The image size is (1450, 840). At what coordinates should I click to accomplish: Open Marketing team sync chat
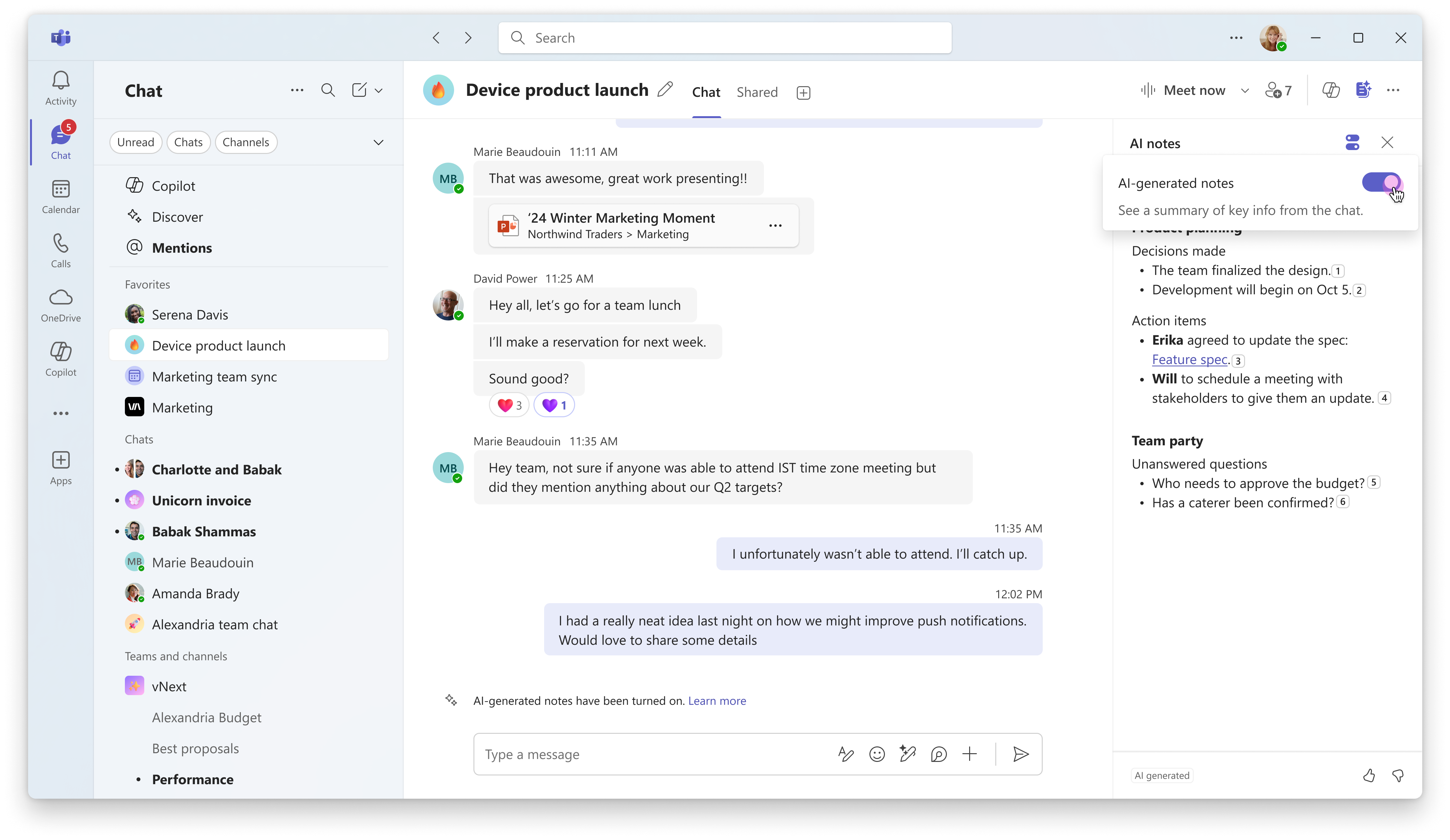[x=248, y=377]
